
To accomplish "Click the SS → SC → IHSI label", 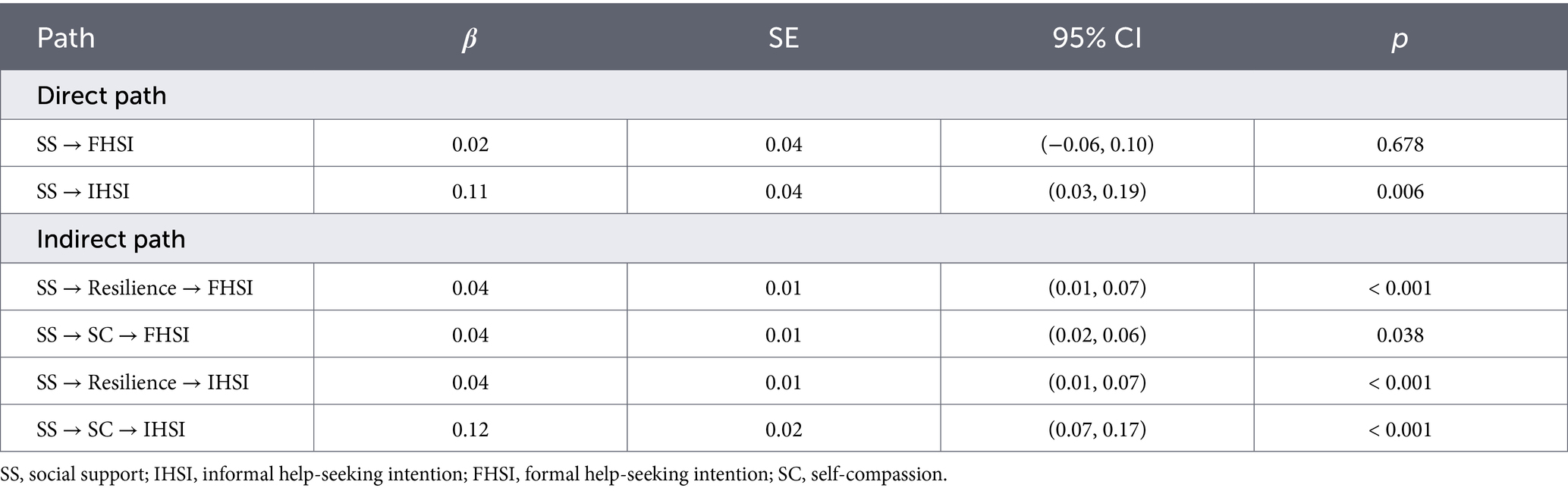I will tap(111, 430).
